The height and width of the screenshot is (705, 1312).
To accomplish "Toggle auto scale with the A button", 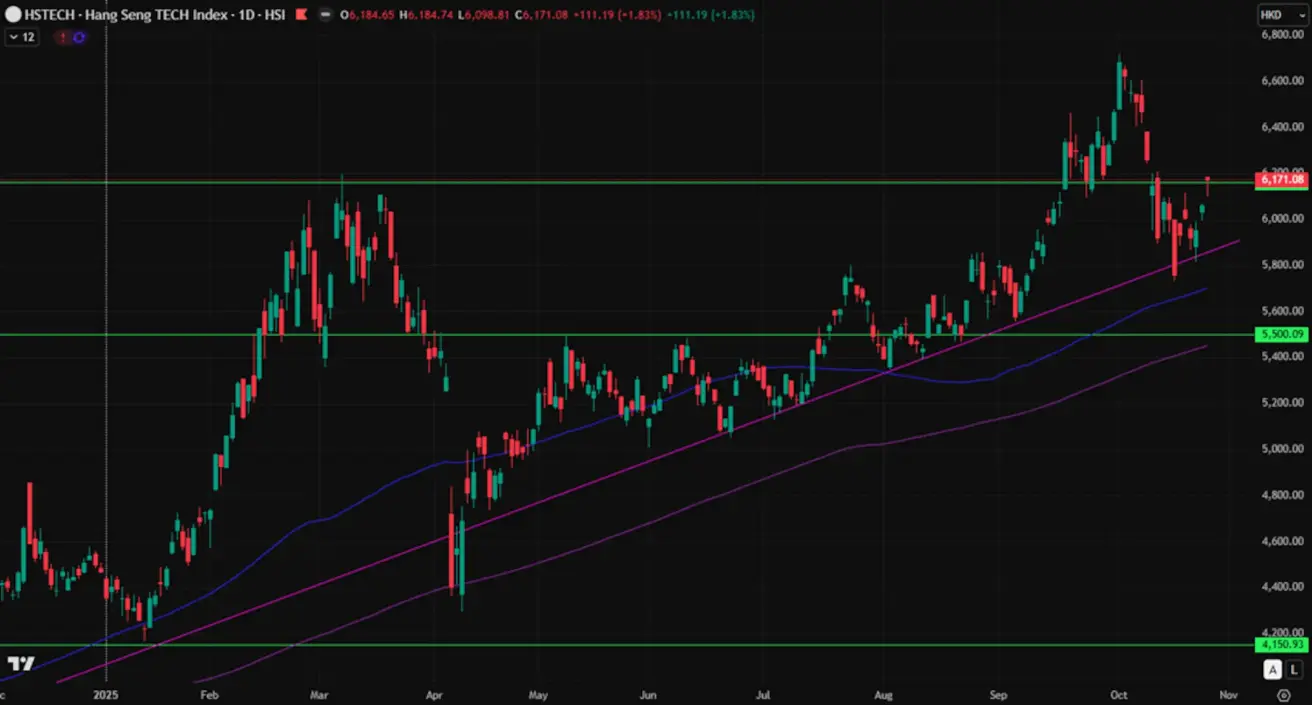I will (x=1272, y=670).
